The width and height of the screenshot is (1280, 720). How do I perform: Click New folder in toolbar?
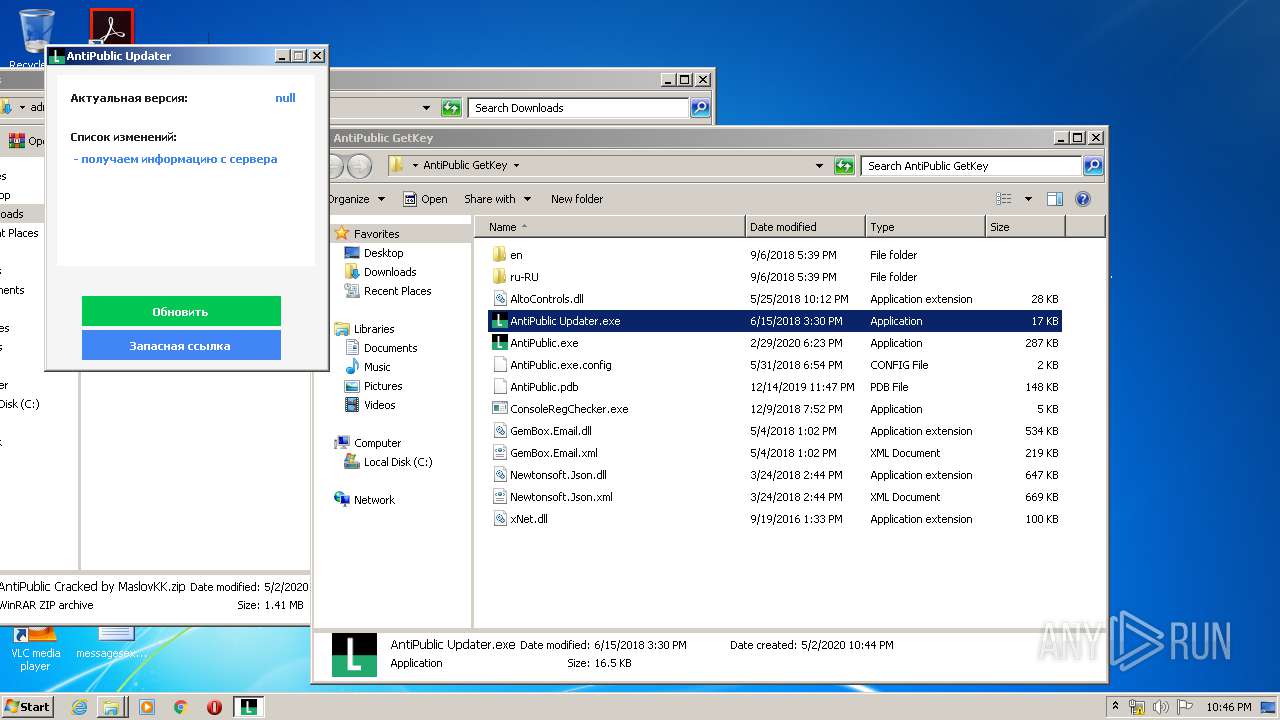pyautogui.click(x=577, y=199)
